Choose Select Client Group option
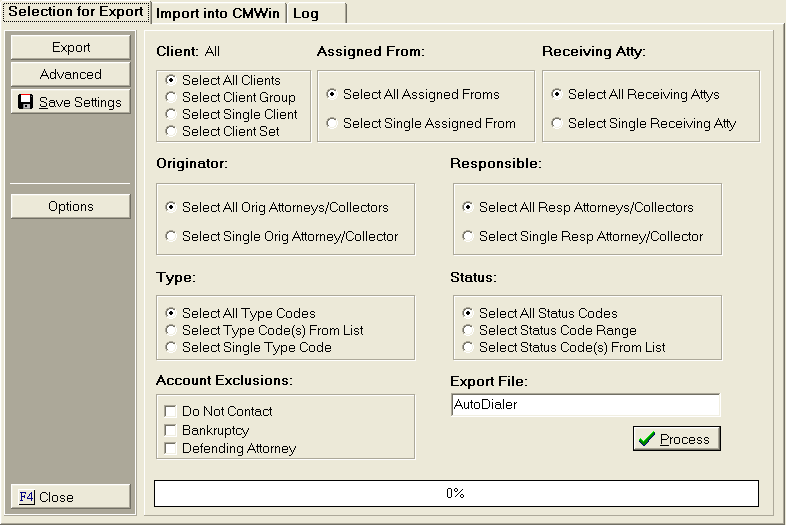 pyautogui.click(x=172, y=97)
